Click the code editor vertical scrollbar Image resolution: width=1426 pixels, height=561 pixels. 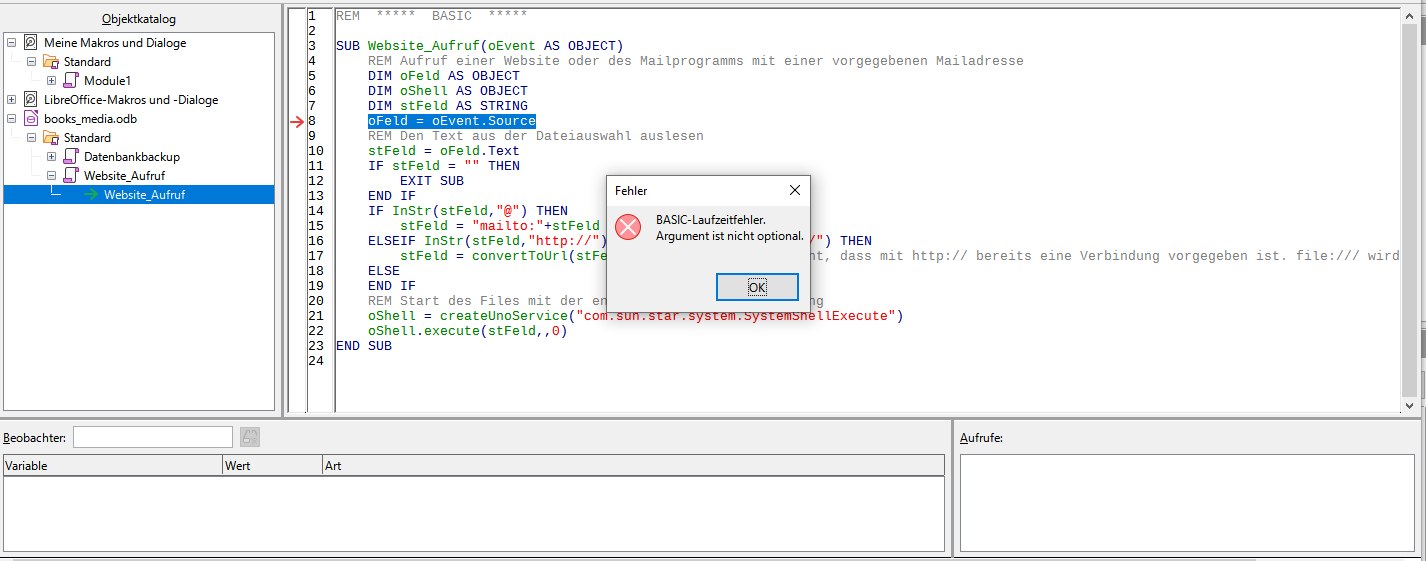(x=1410, y=210)
